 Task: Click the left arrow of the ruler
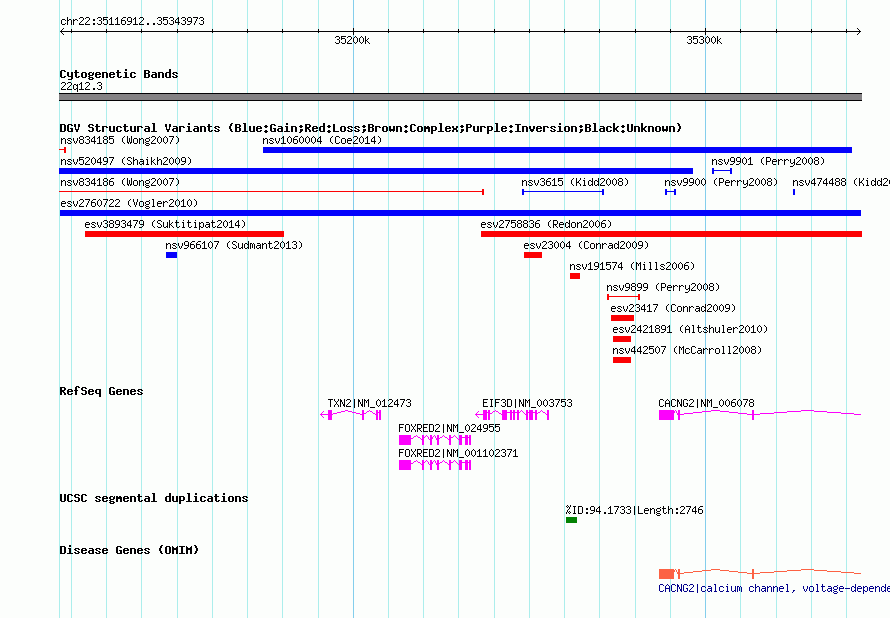(63, 31)
